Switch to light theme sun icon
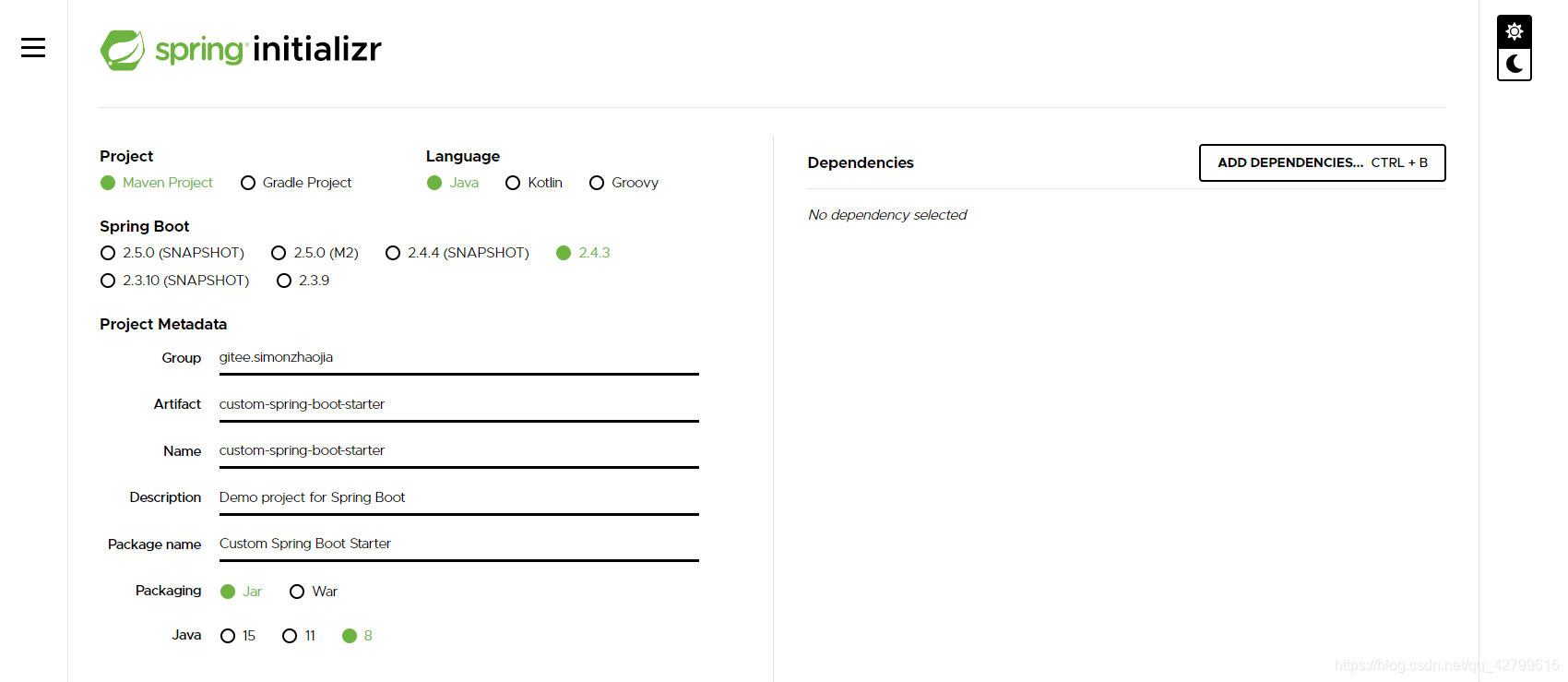The image size is (1568, 682). click(1515, 31)
